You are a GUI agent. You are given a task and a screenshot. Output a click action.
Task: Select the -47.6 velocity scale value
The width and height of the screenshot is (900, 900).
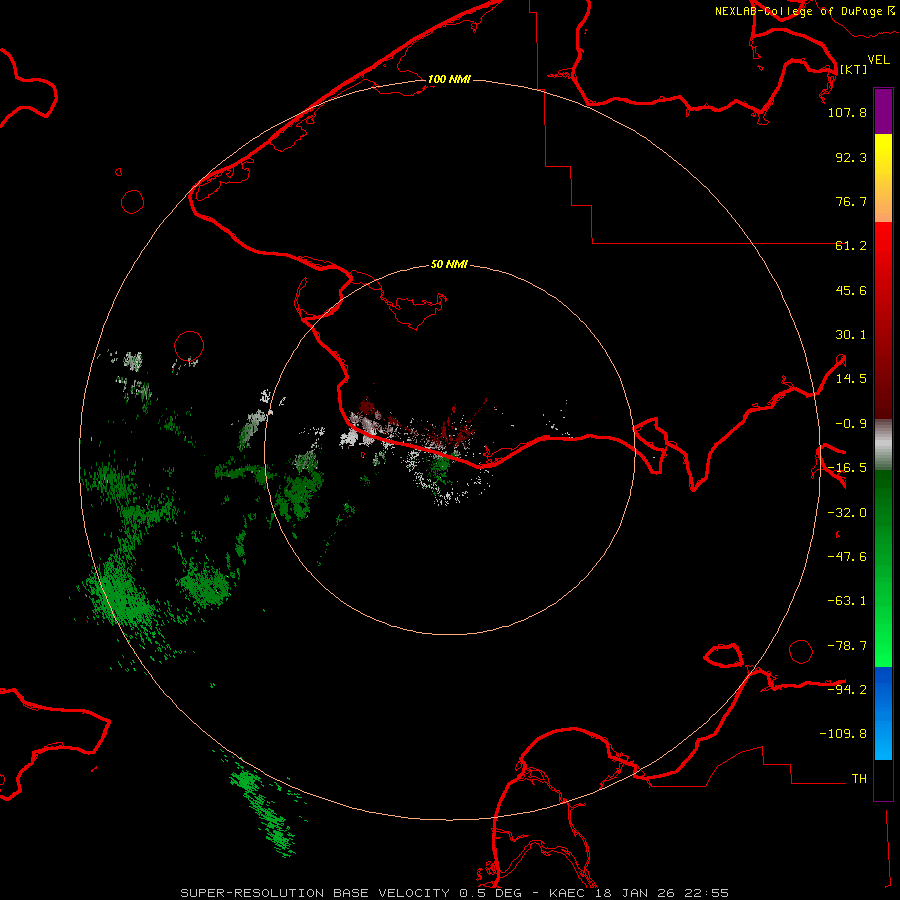pyautogui.click(x=847, y=557)
